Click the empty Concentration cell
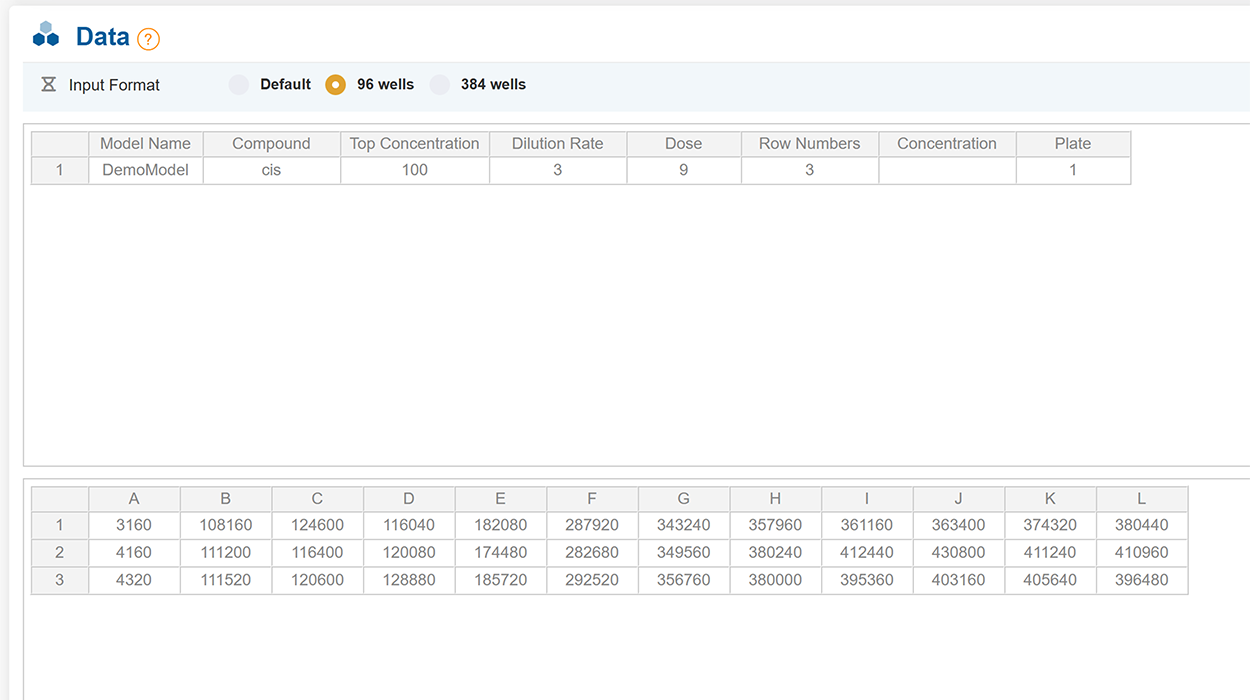This screenshot has width=1250, height=700. coord(946,170)
